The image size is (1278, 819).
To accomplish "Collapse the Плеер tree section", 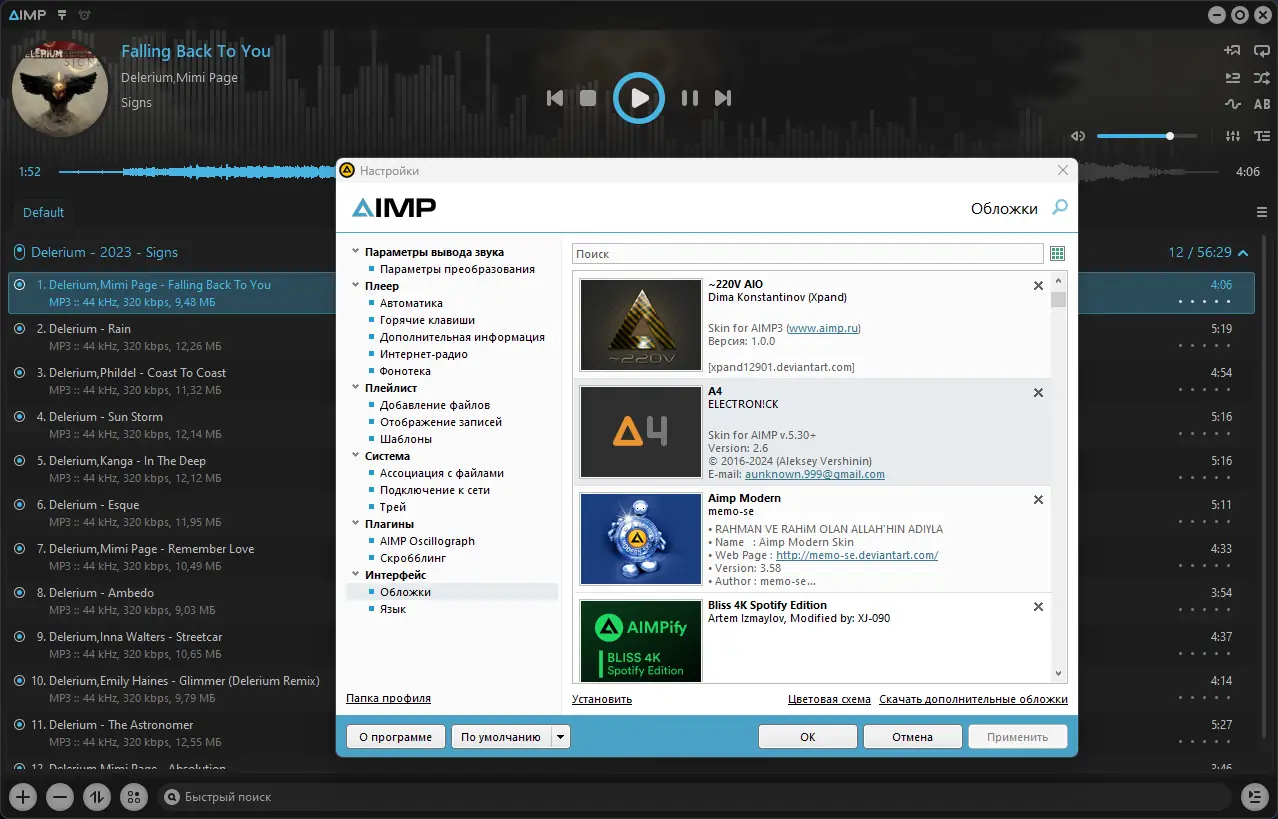I will tap(355, 286).
